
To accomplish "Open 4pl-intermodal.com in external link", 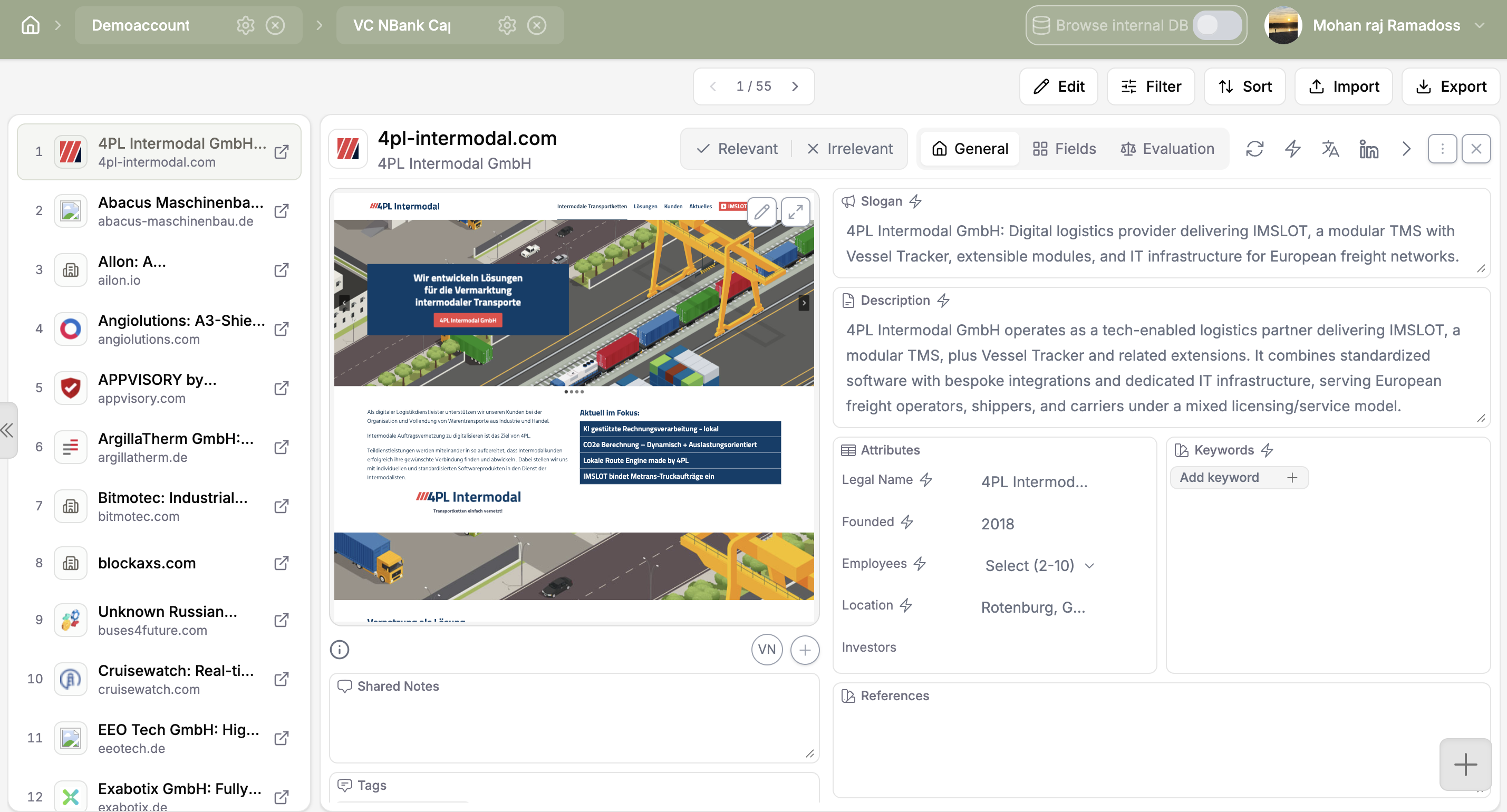I will 282,151.
